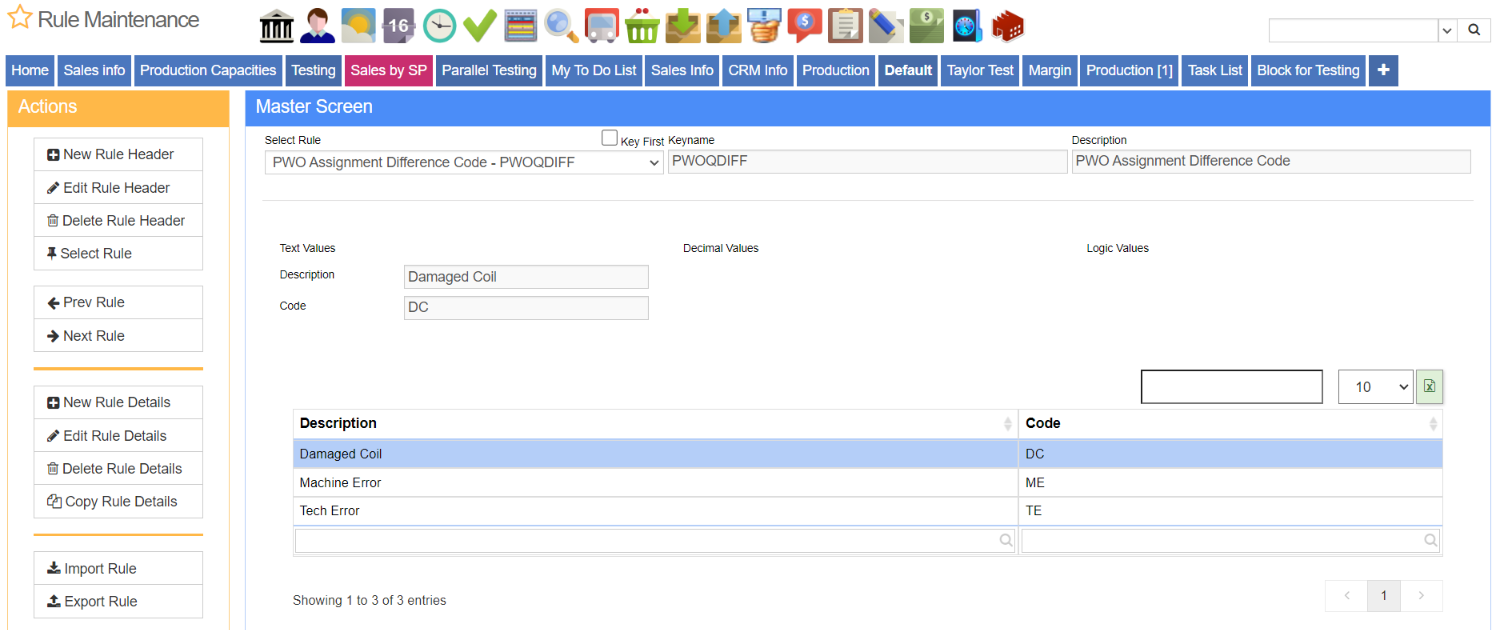Click Copy Rule Details
Screen dimensions: 1498x630
click(x=118, y=501)
